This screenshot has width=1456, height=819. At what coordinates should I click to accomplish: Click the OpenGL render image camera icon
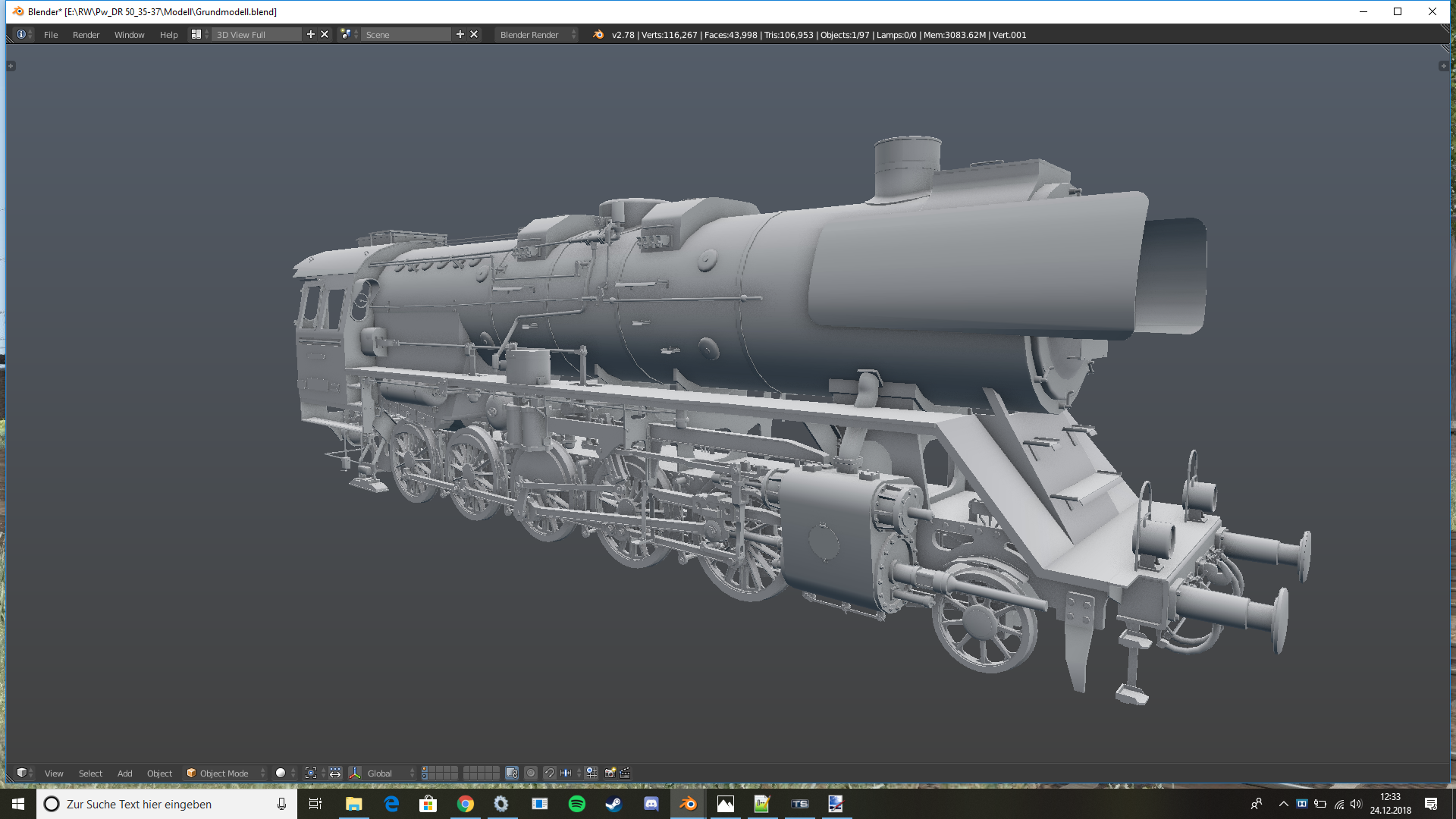(610, 773)
